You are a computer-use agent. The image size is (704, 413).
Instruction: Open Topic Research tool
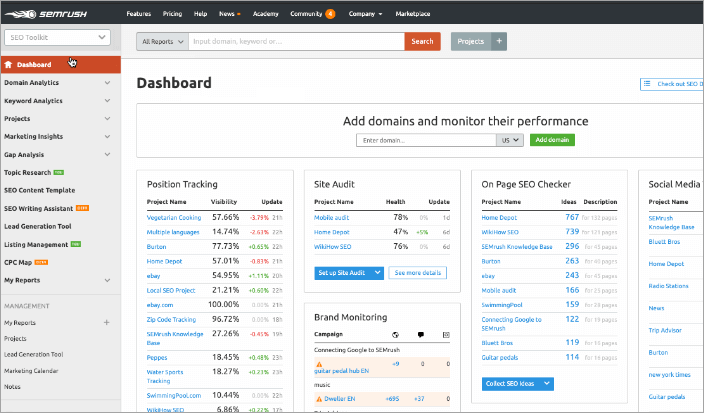coord(27,172)
